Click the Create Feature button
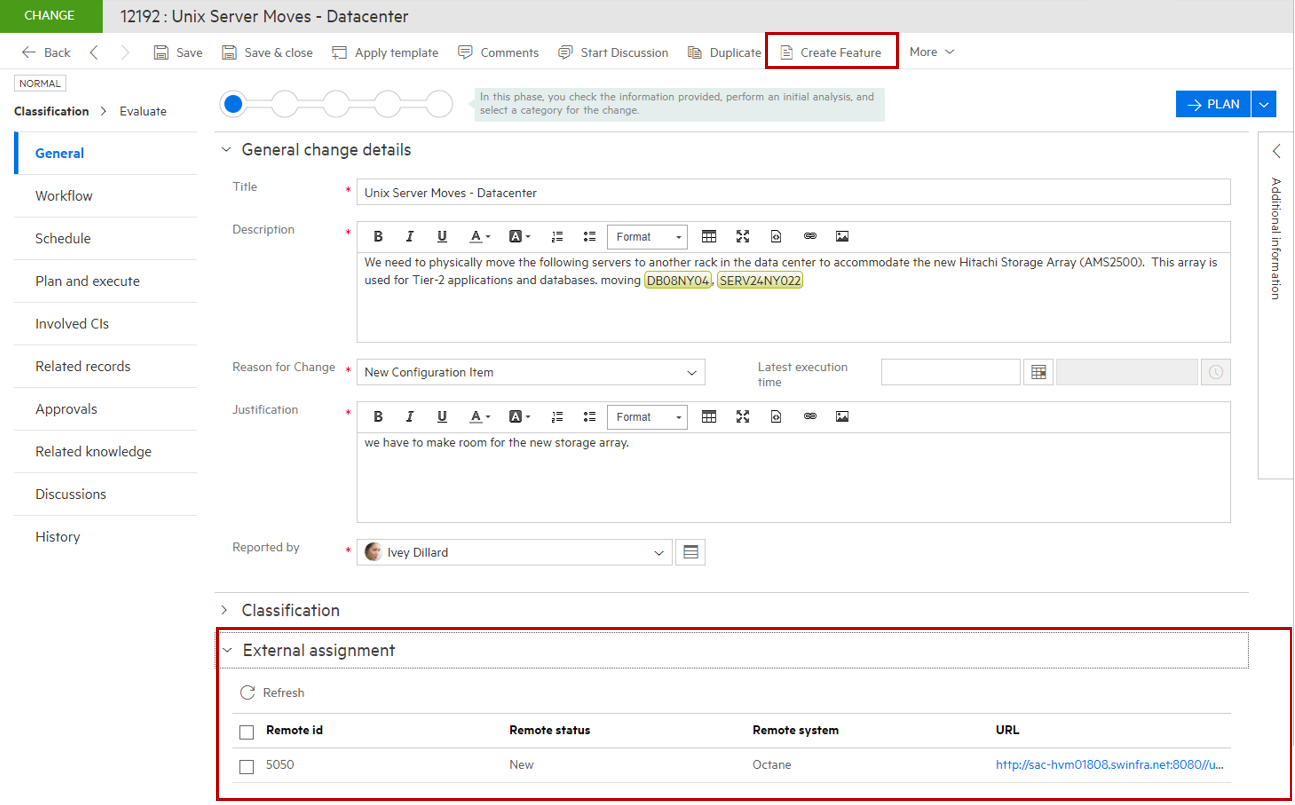Image resolution: width=1295 pixels, height=805 pixels. [x=832, y=51]
